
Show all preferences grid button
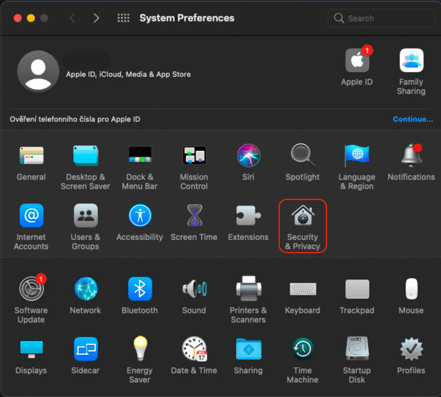click(x=123, y=18)
